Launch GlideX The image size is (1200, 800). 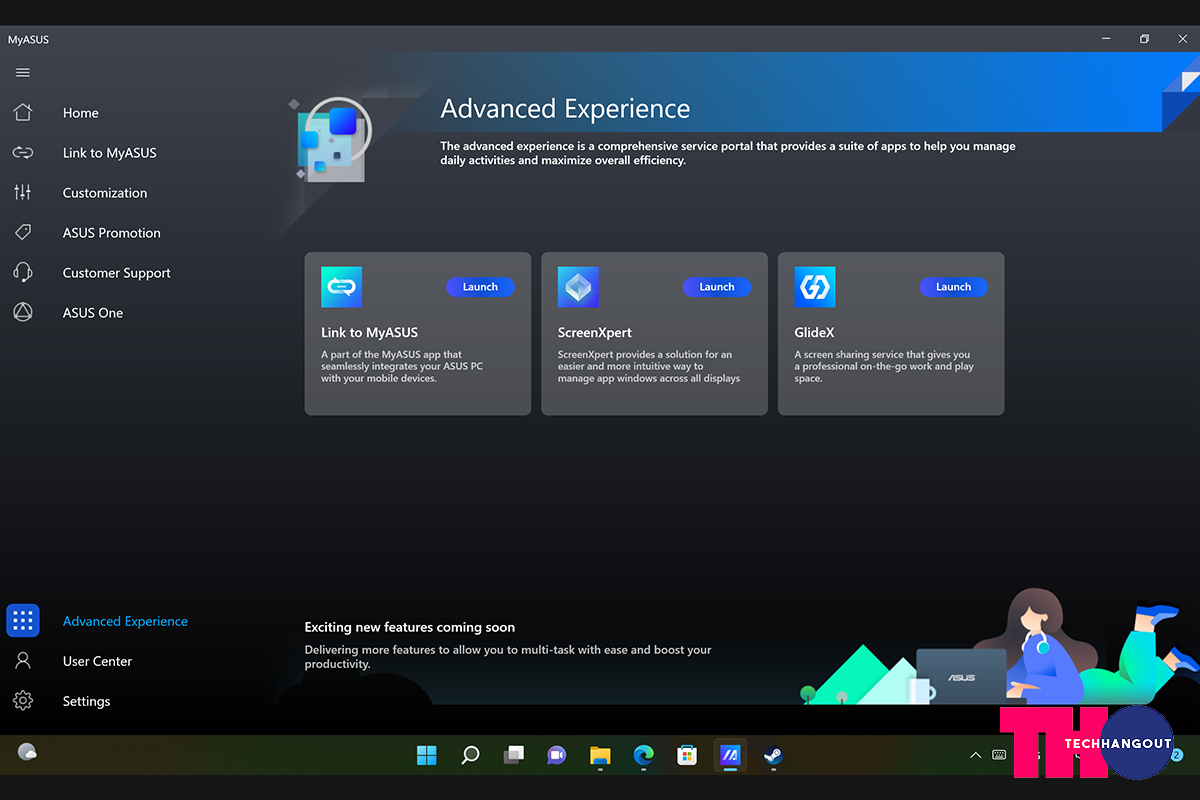pyautogui.click(x=954, y=287)
